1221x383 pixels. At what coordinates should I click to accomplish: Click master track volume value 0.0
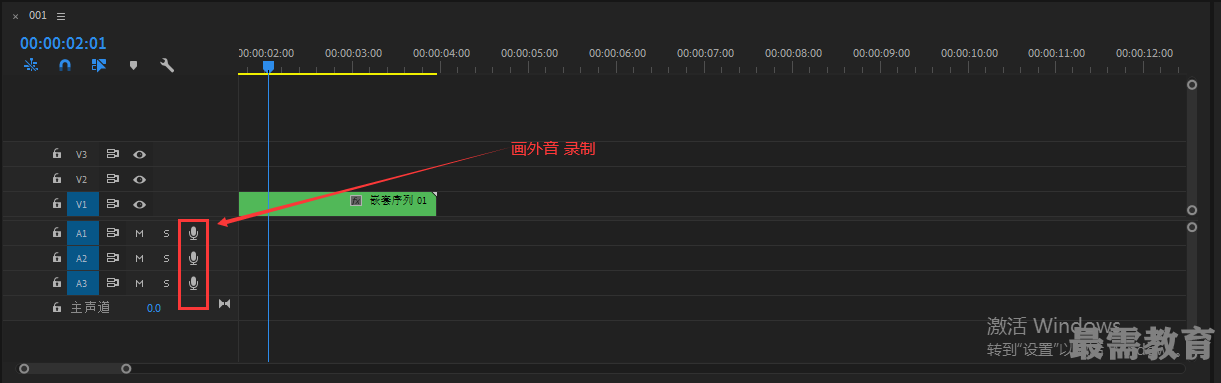coord(153,308)
